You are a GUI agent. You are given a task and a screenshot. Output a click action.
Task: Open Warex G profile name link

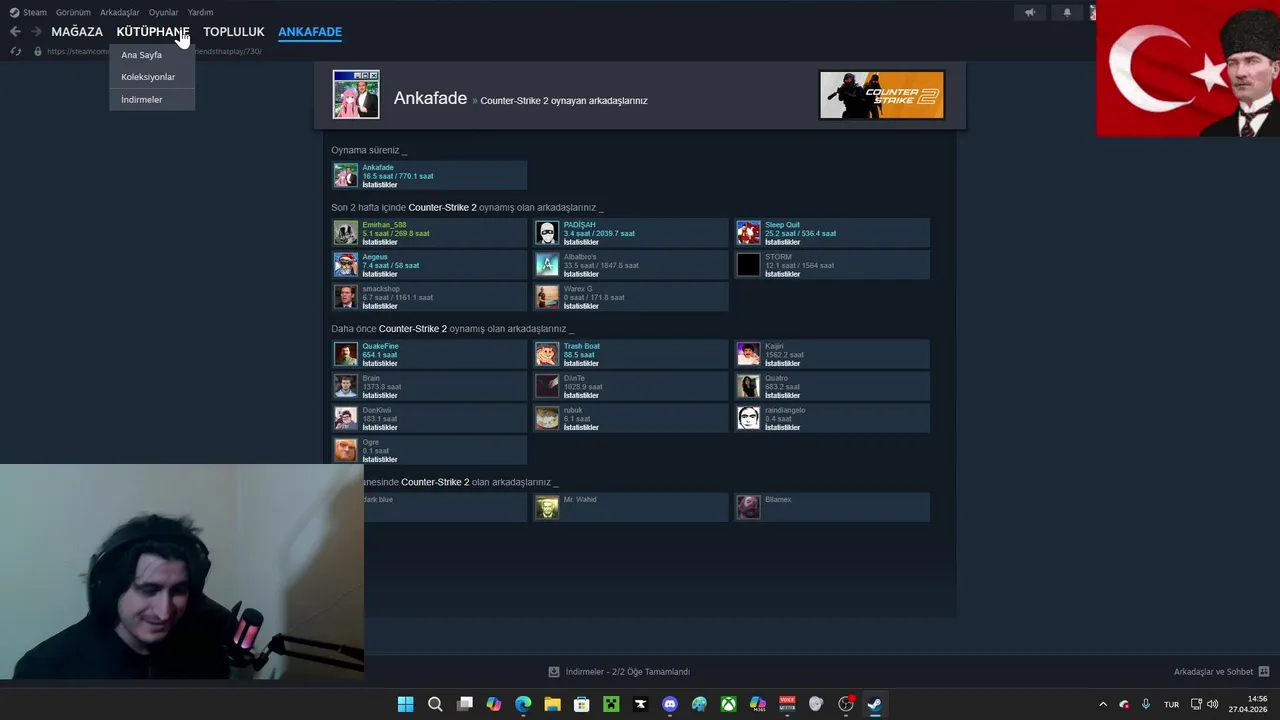tap(578, 289)
